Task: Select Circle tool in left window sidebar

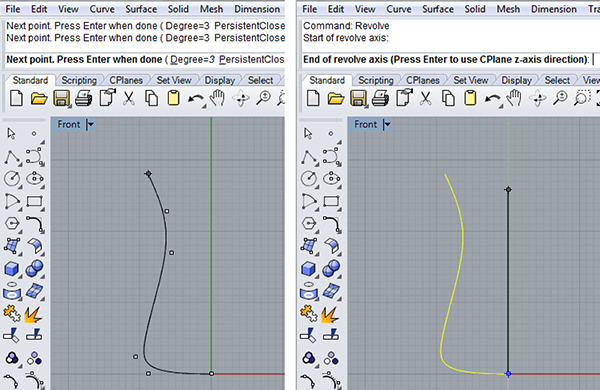Action: (12, 179)
